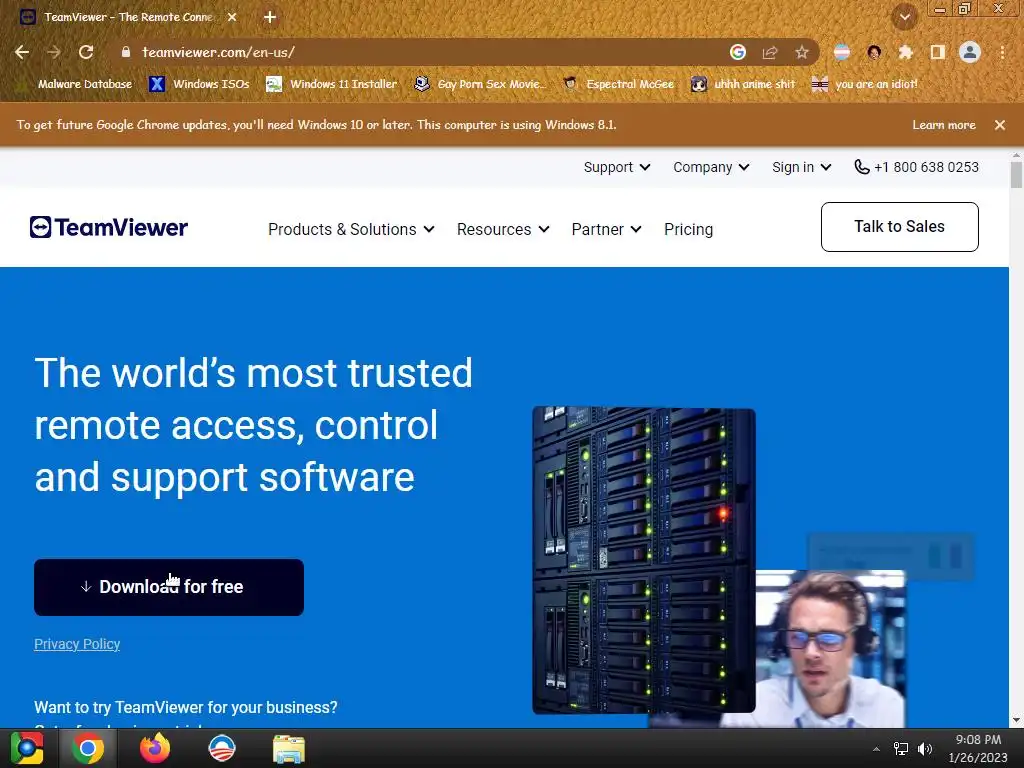Open the Chrome profile avatar
Viewport: 1024px width, 768px height.
tap(970, 52)
